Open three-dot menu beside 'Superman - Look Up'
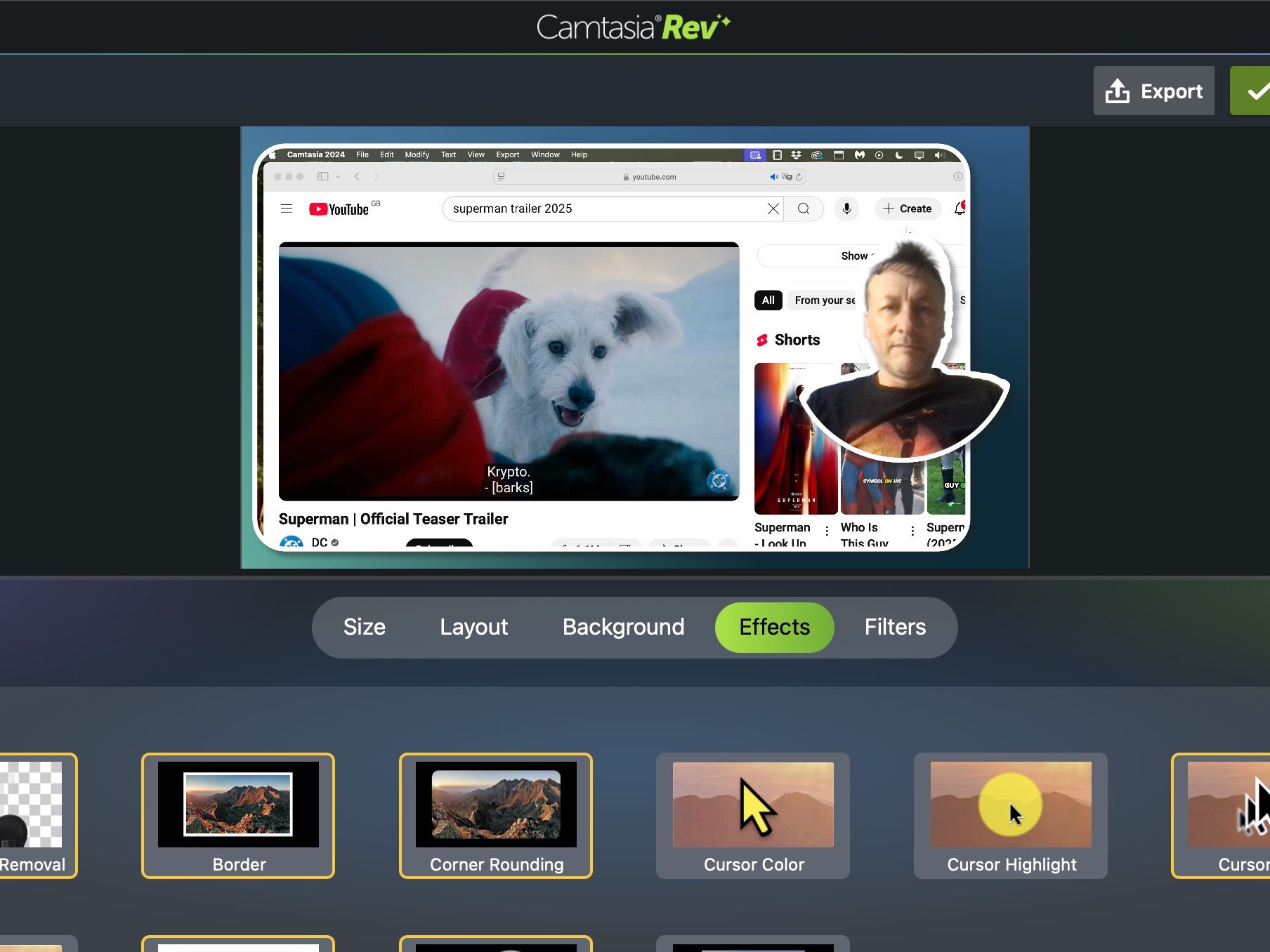1270x952 pixels. point(827,531)
